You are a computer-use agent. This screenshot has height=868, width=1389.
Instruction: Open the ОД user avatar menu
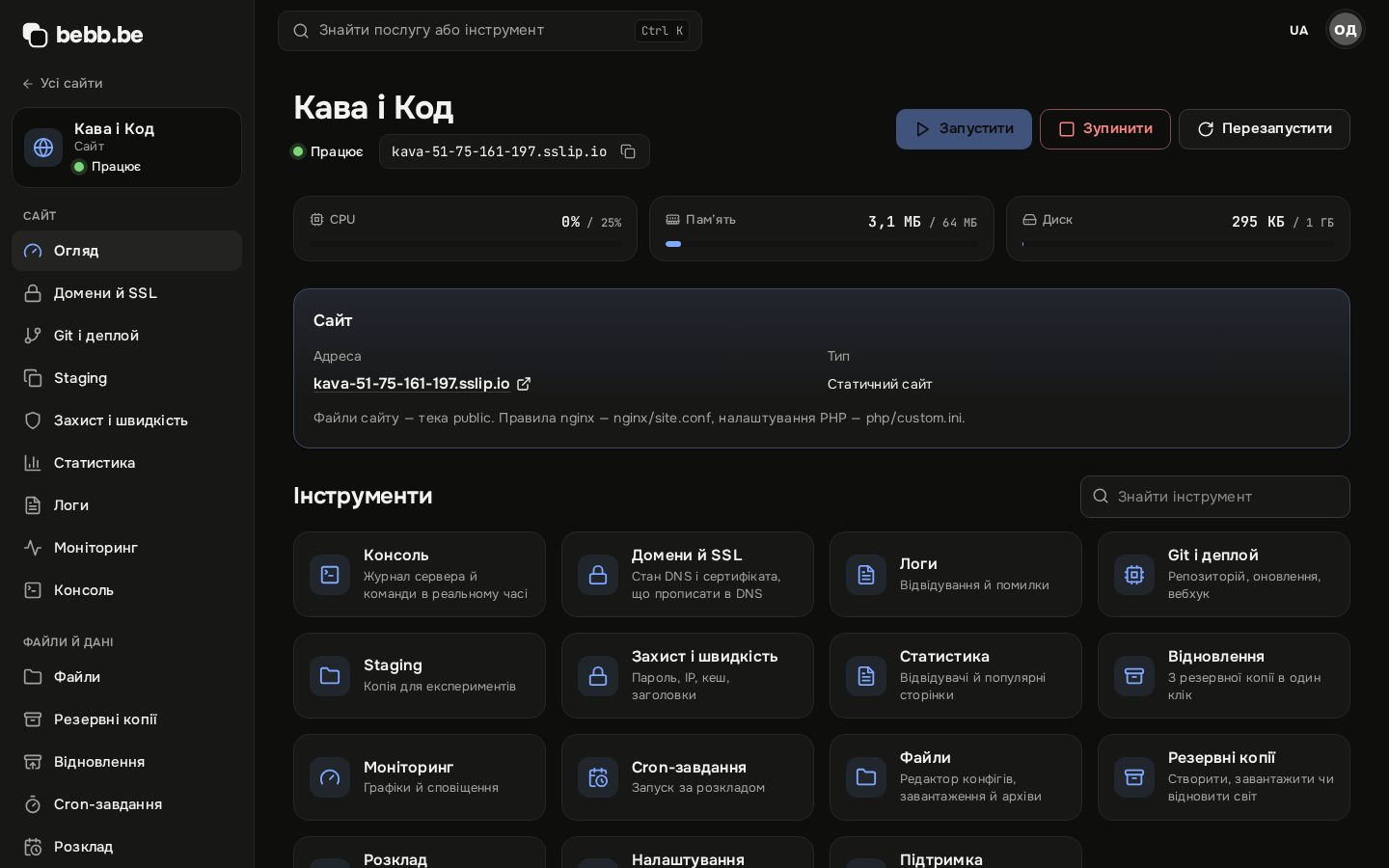(1346, 30)
